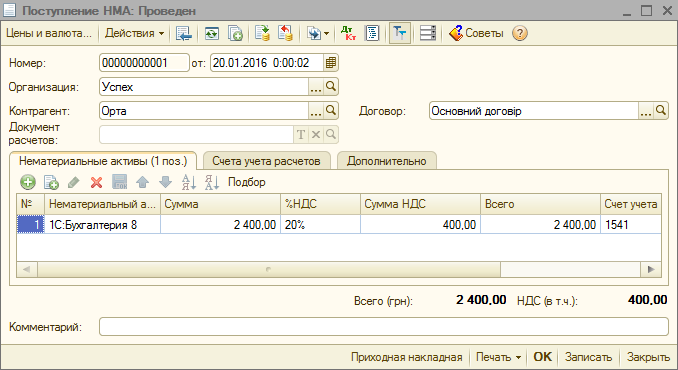The image size is (678, 370).
Task: Open Подбор selection
Action: (246, 182)
